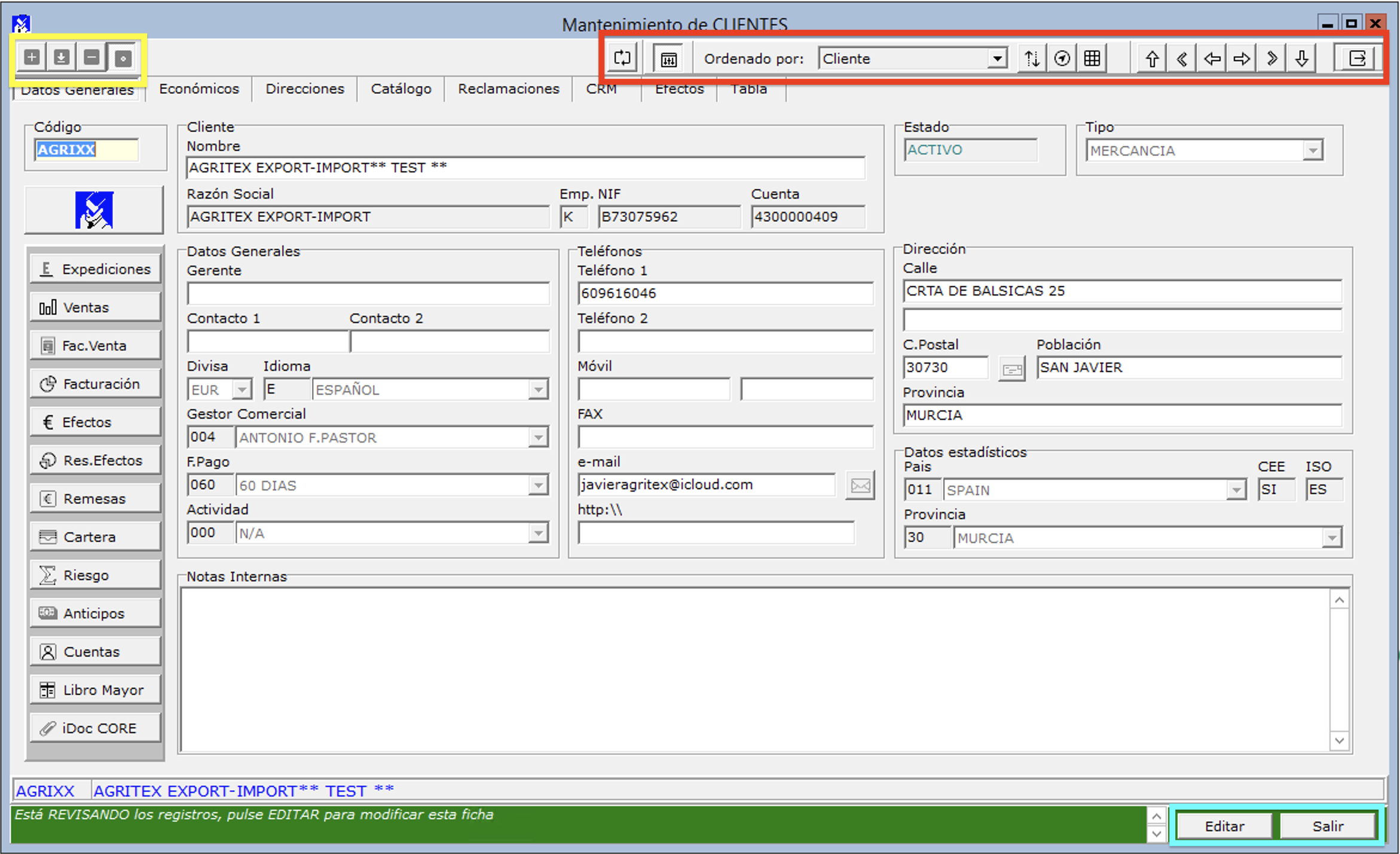Click into the Notas Internas text area
Viewport: 1400px width, 854px height.
(x=753, y=670)
